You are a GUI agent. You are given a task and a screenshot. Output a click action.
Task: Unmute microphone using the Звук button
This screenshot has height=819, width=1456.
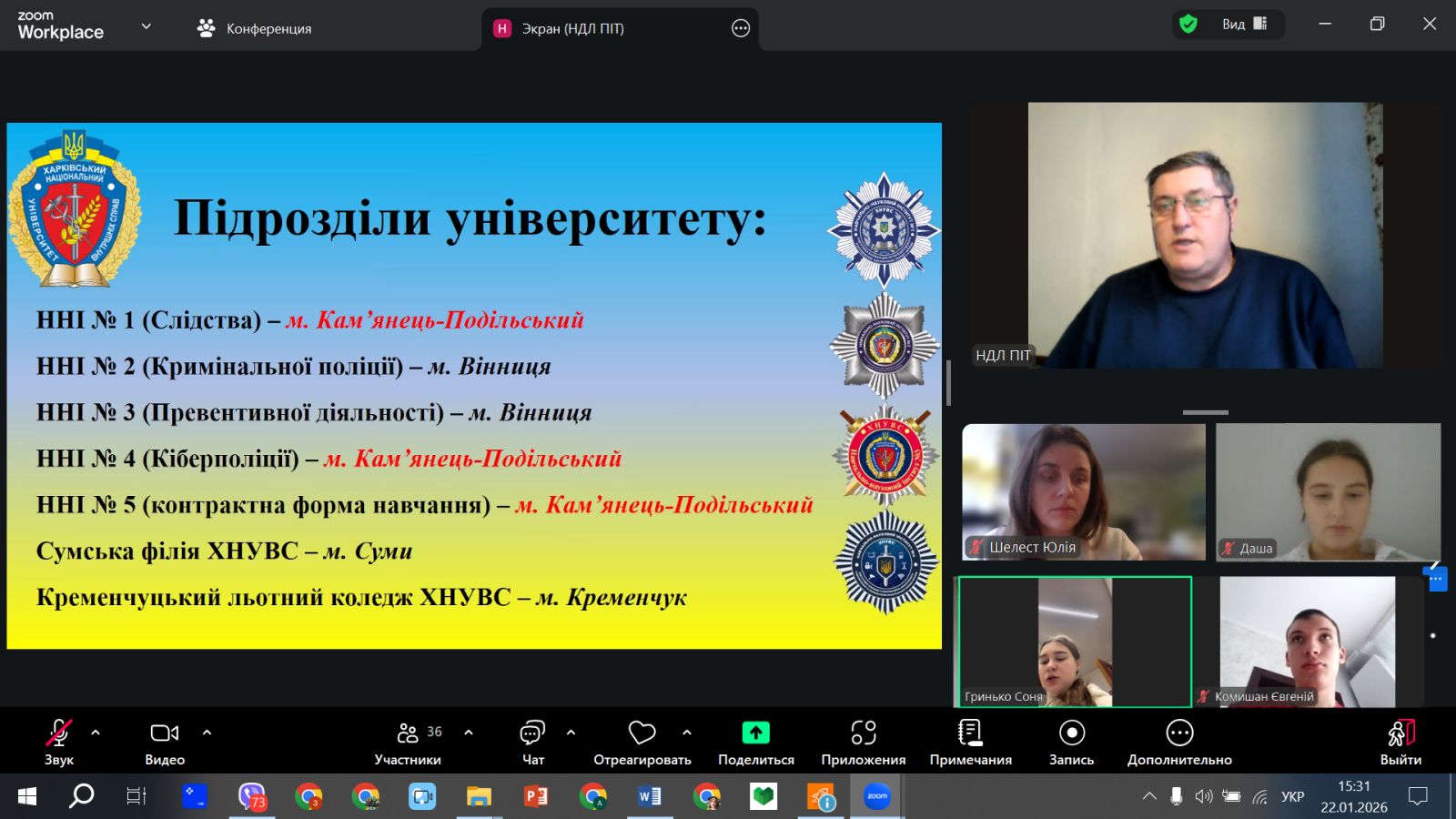coord(59,733)
